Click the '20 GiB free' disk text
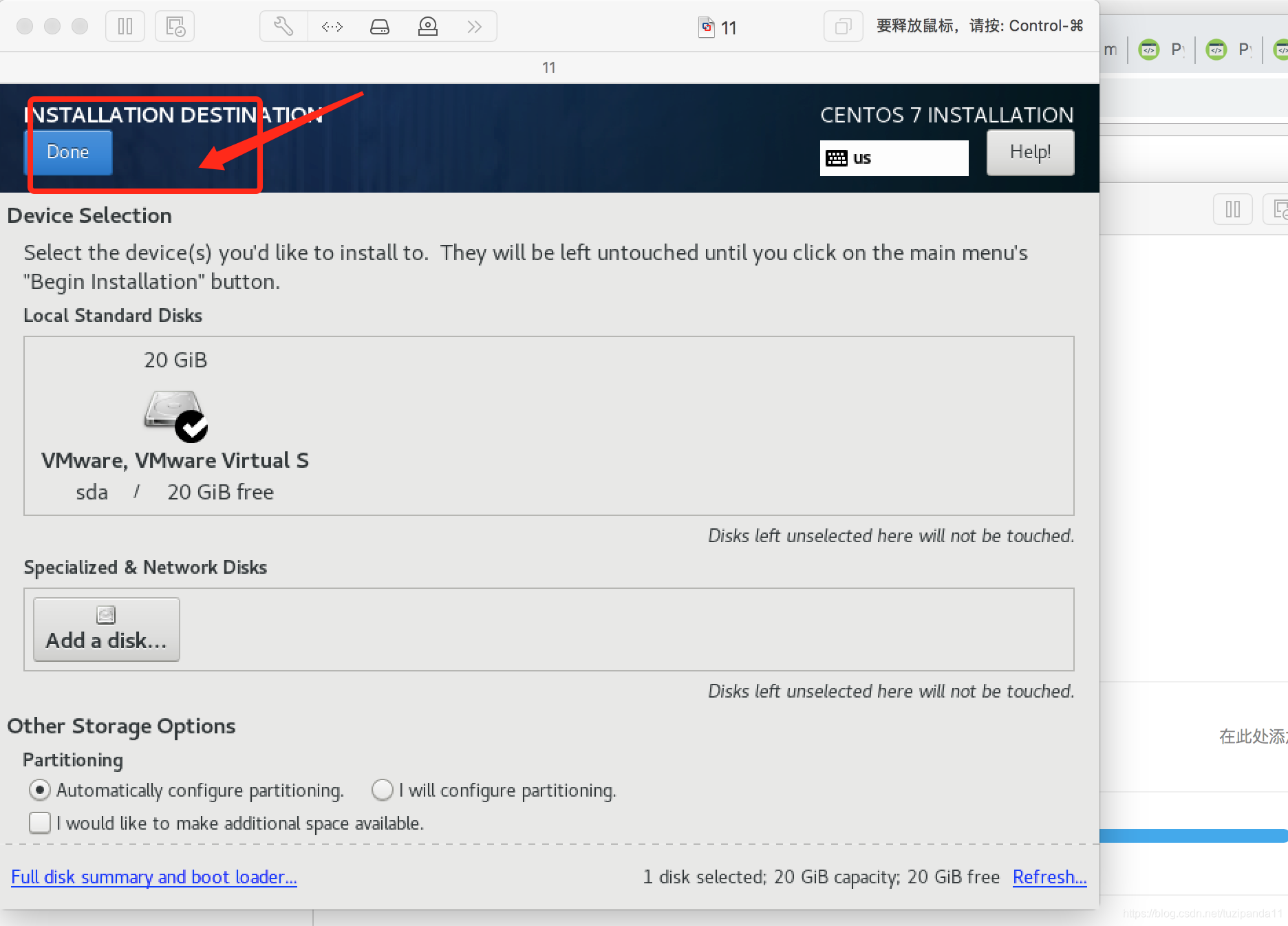 coord(220,493)
